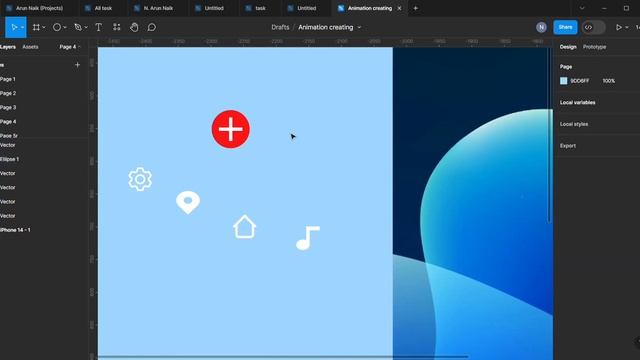Click the Share button
Image resolution: width=640 pixels, height=360 pixels.
click(565, 27)
